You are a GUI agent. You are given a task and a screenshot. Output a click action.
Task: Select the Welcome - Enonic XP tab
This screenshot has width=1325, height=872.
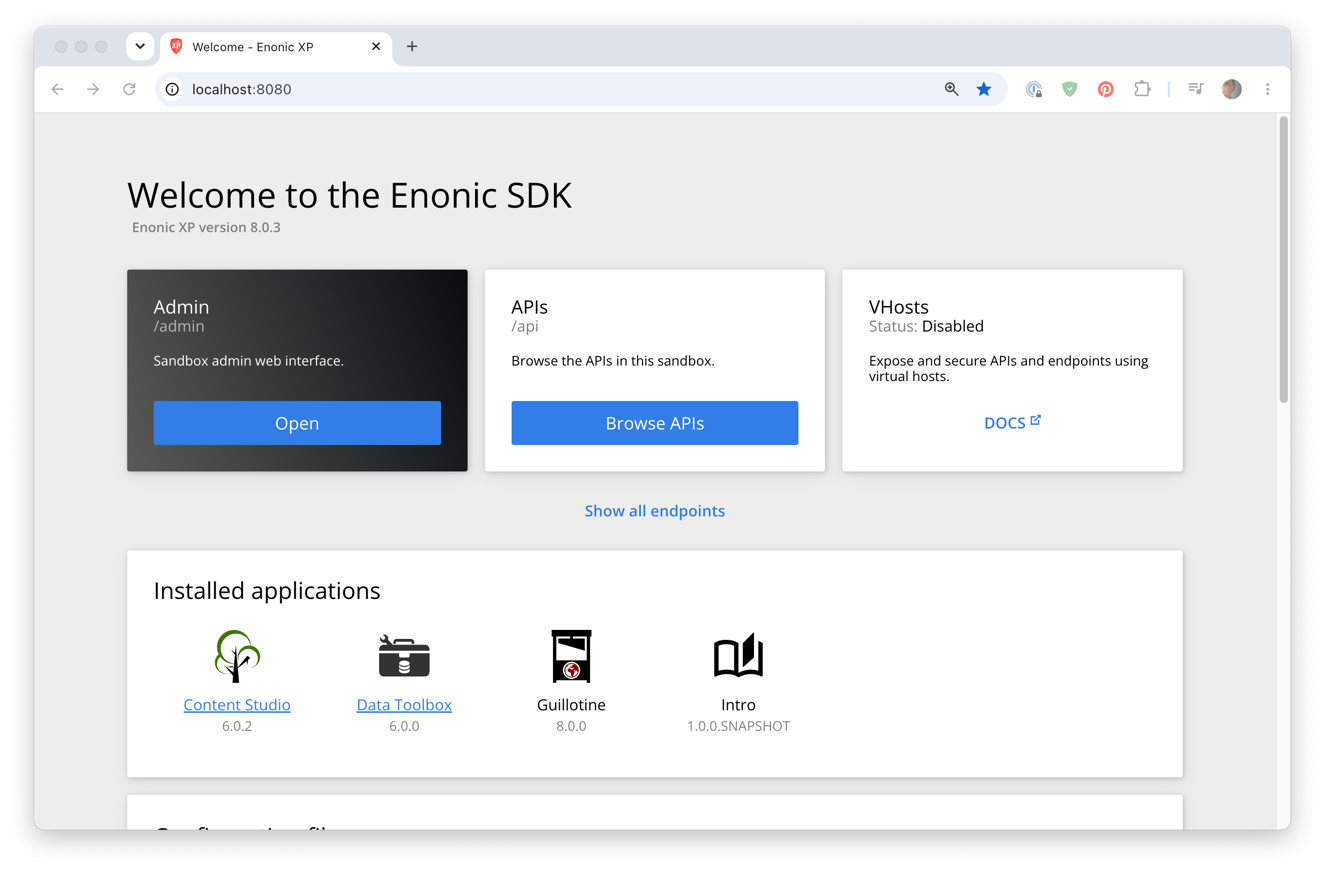pos(276,47)
